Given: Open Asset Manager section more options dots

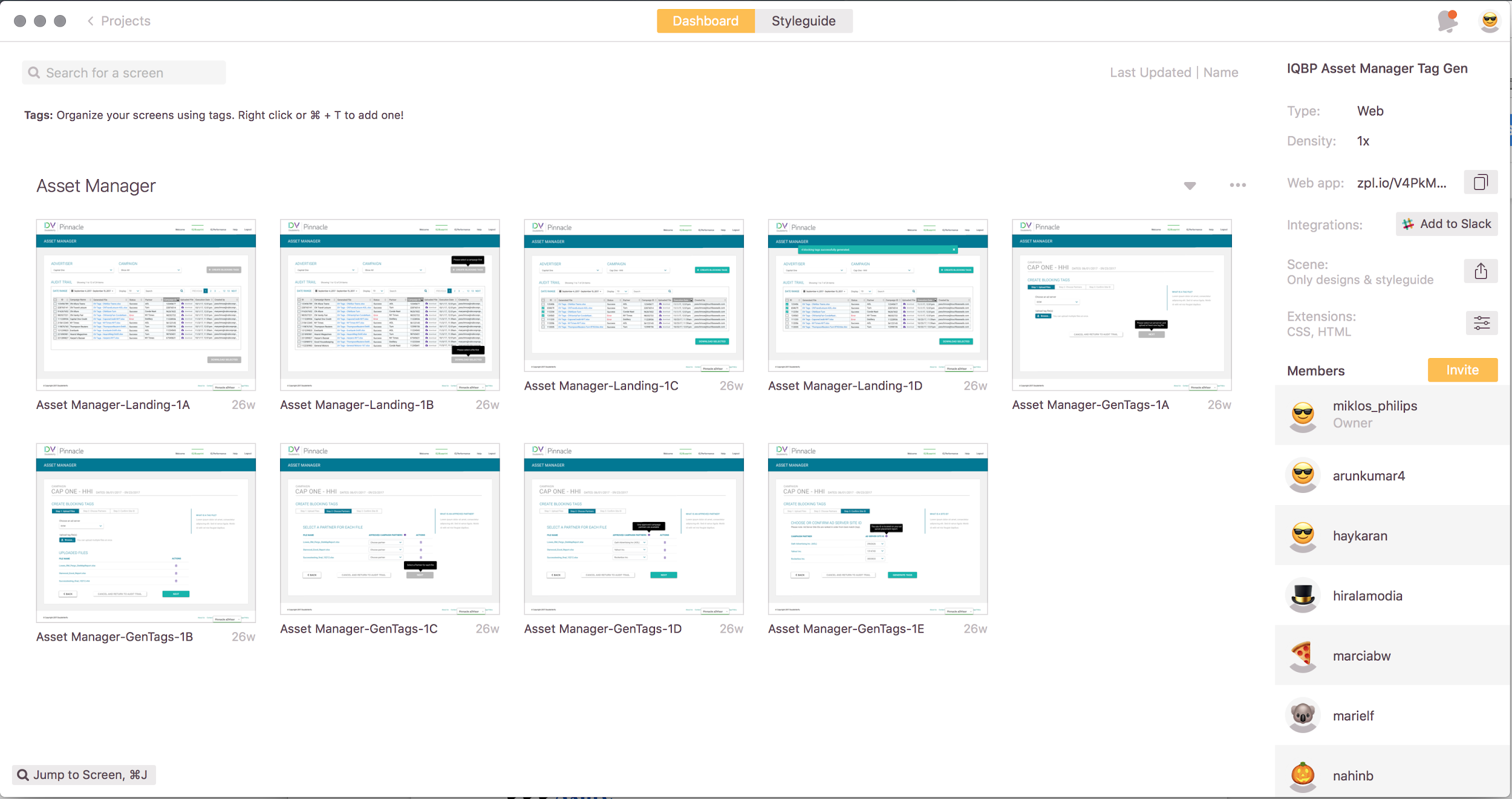Looking at the screenshot, I should click(x=1237, y=185).
